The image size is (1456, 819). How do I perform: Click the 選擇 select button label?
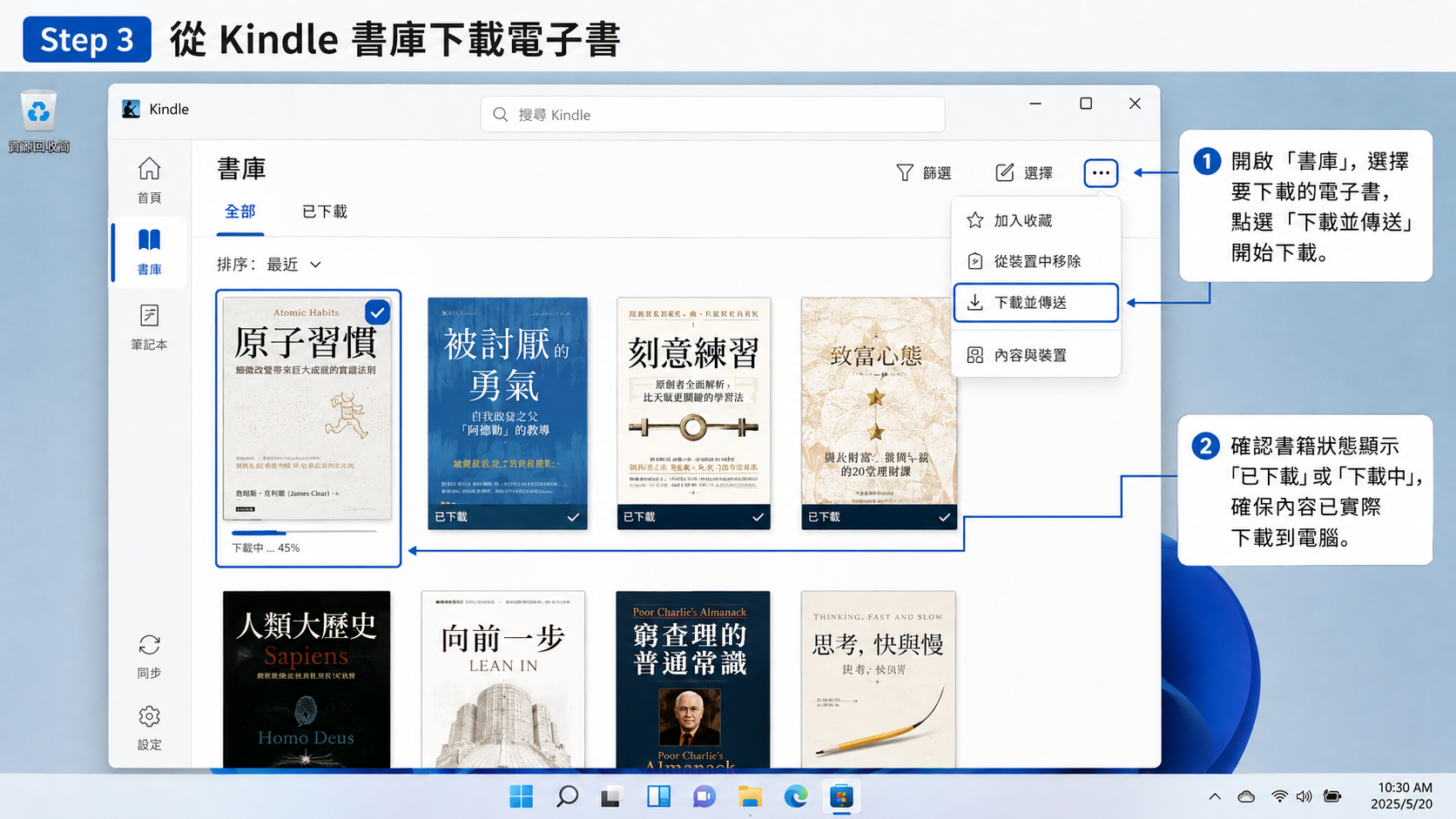tap(1038, 173)
